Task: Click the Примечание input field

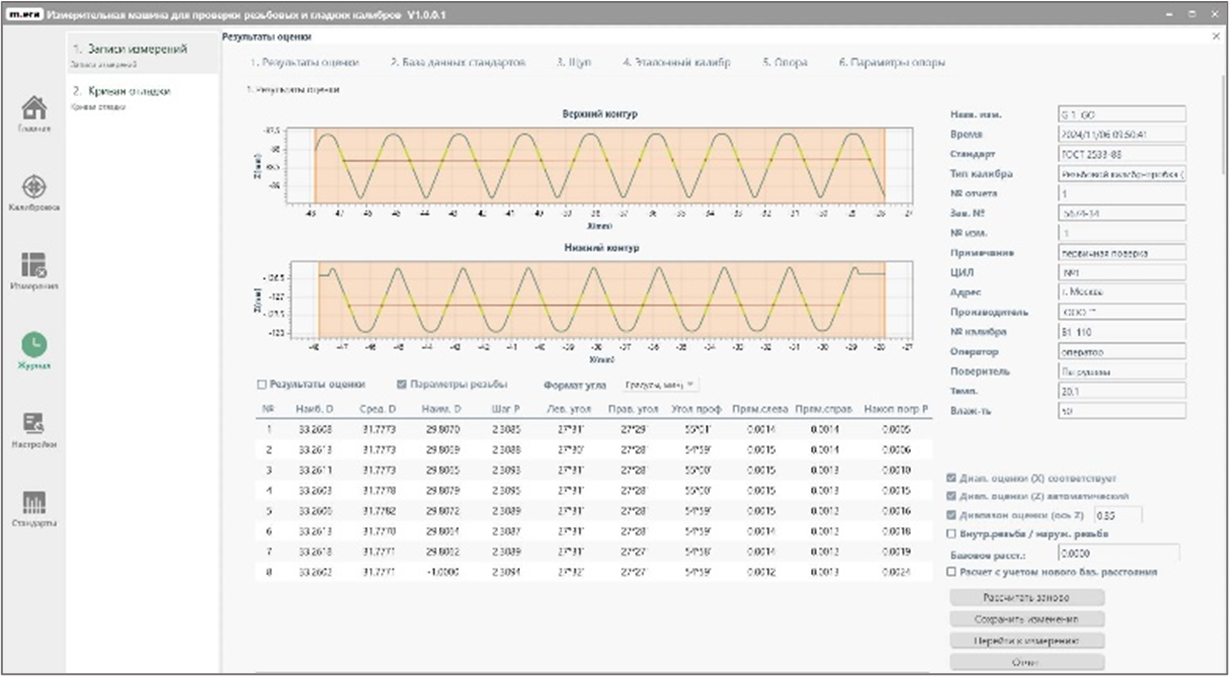Action: pyautogui.click(x=1121, y=252)
